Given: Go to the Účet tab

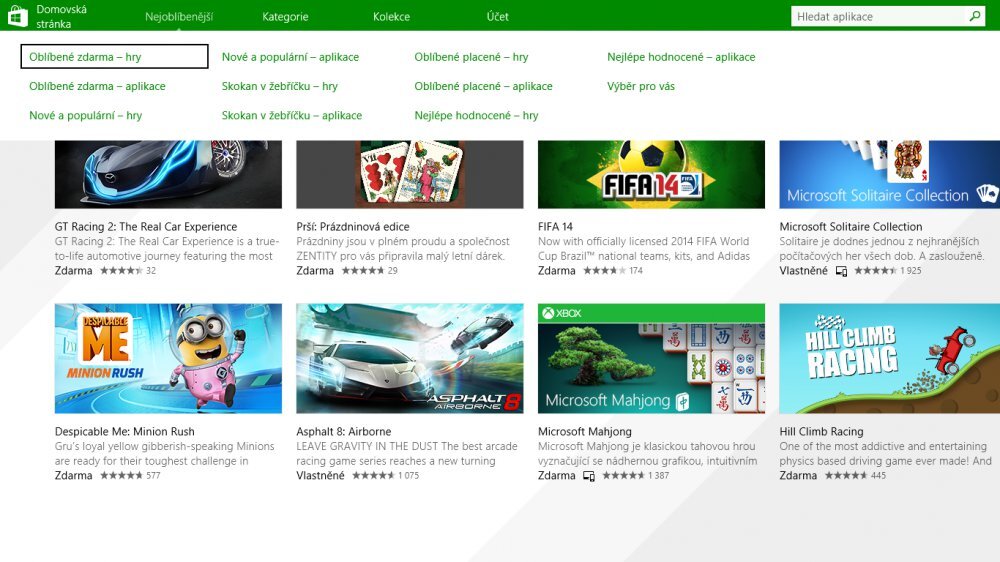Looking at the screenshot, I should tap(497, 17).
